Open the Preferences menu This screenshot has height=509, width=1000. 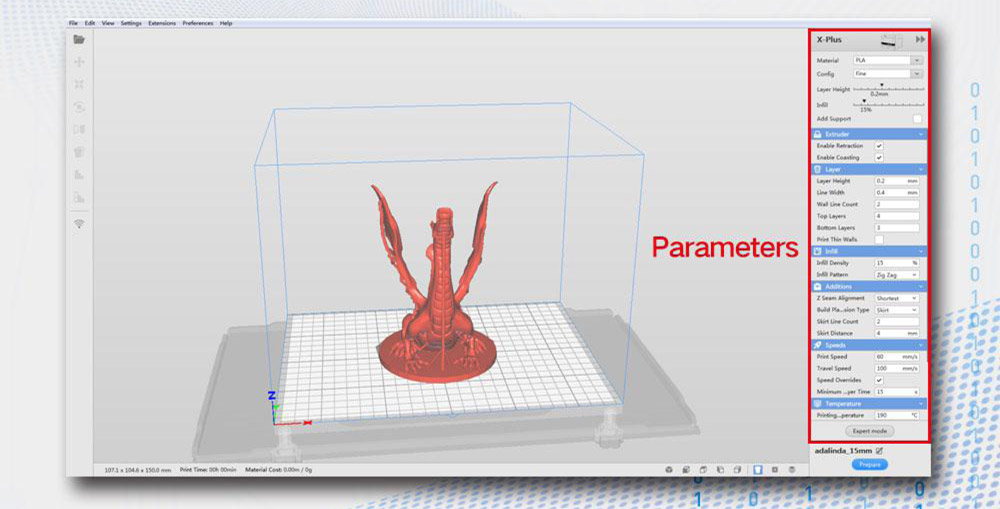click(x=197, y=23)
